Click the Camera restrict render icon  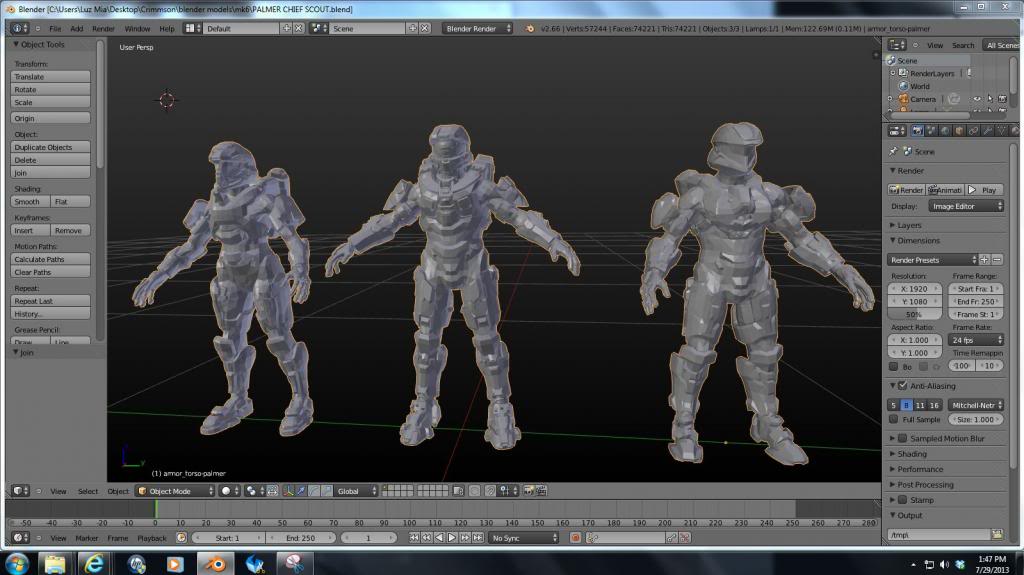click(x=1002, y=99)
